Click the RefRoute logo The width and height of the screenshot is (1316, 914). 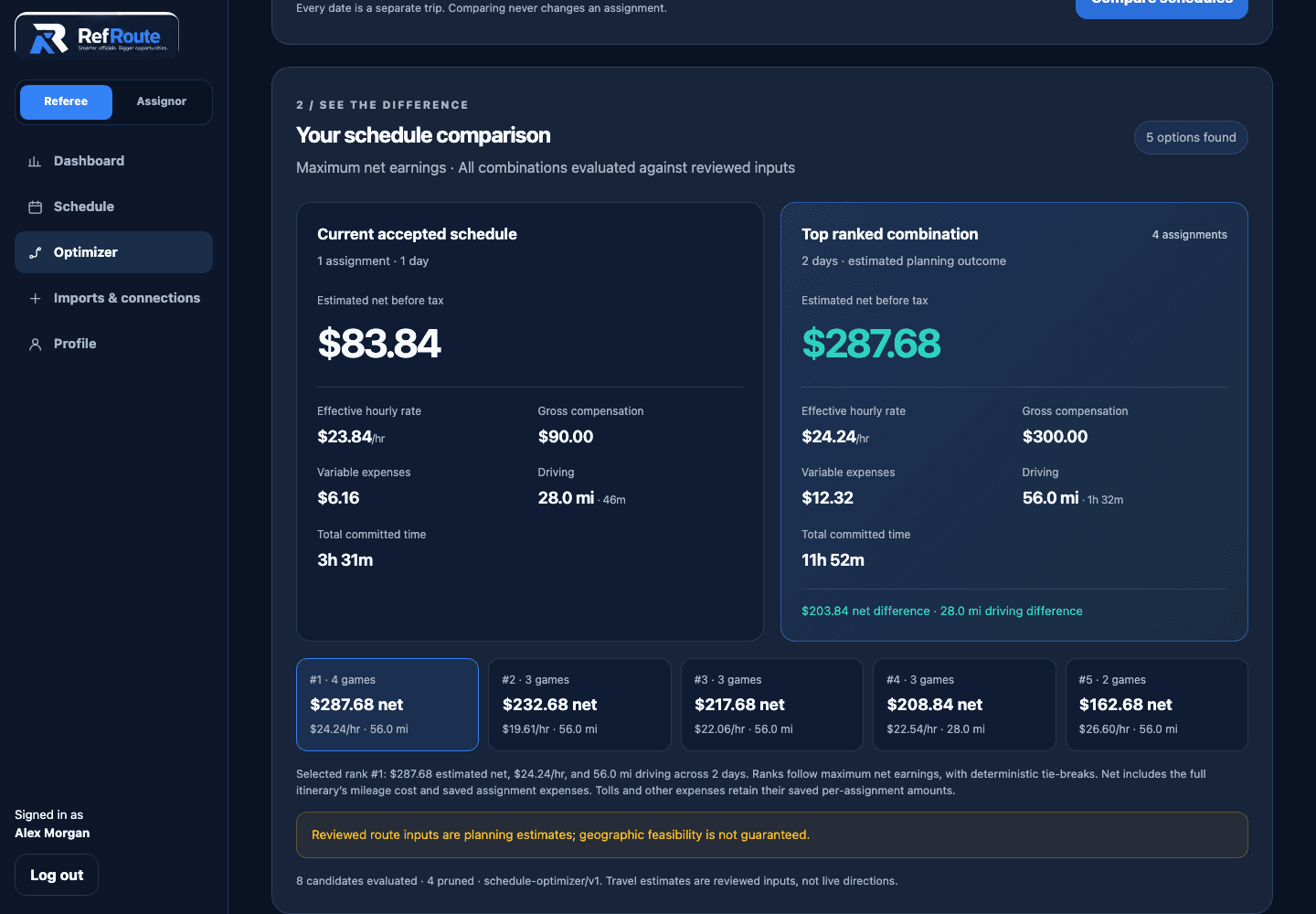(x=97, y=37)
